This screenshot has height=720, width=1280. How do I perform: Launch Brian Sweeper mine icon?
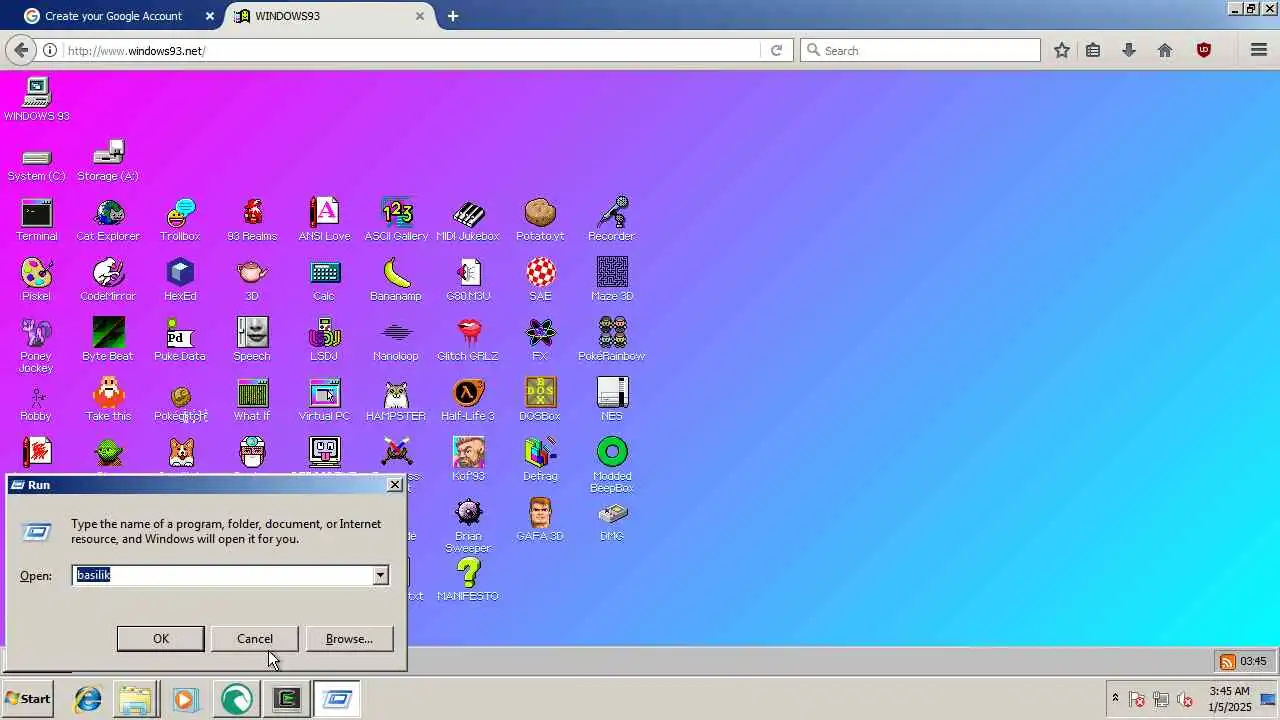tap(468, 526)
